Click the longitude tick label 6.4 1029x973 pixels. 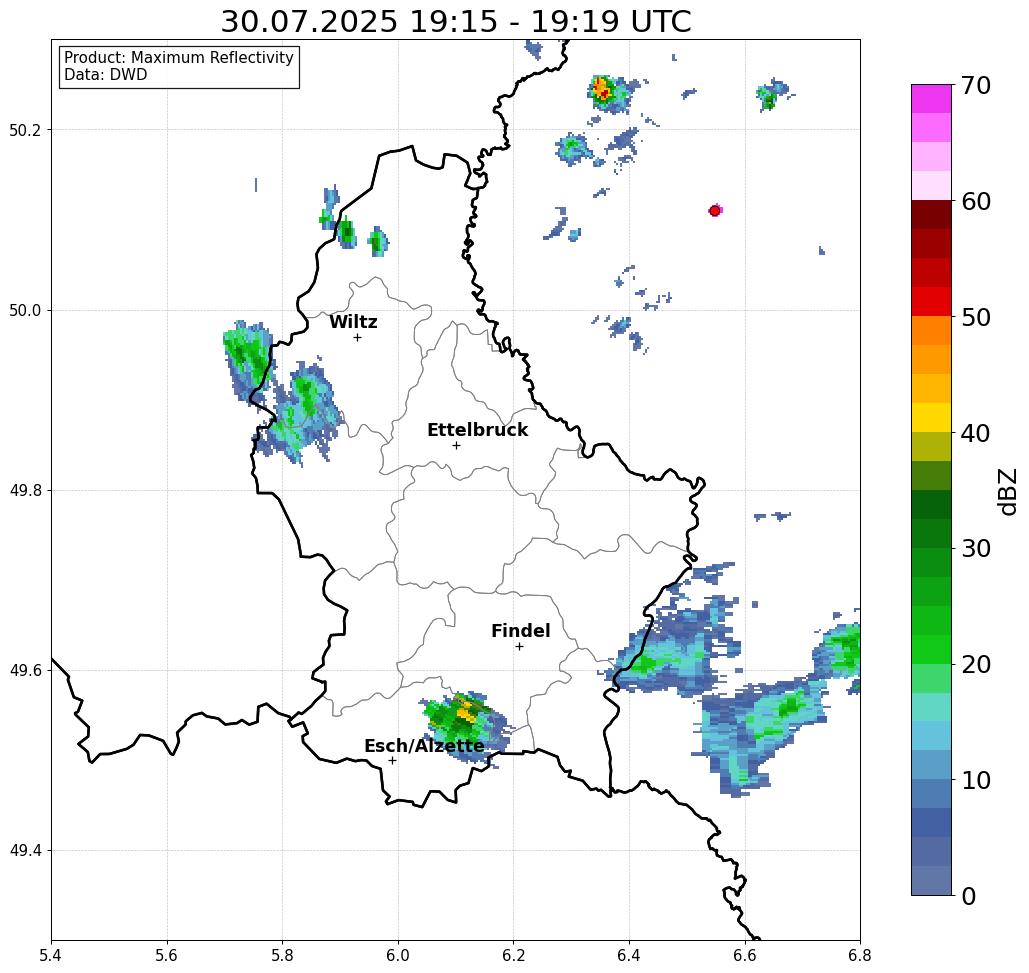629,955
